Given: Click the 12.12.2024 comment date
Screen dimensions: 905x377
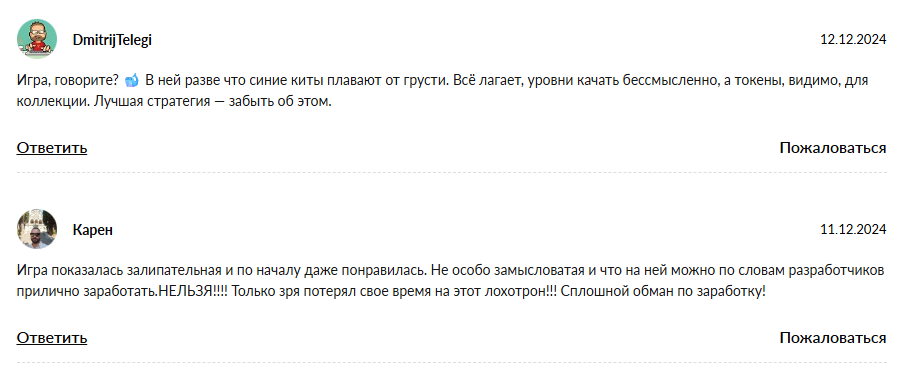Looking at the screenshot, I should pyautogui.click(x=853, y=40).
